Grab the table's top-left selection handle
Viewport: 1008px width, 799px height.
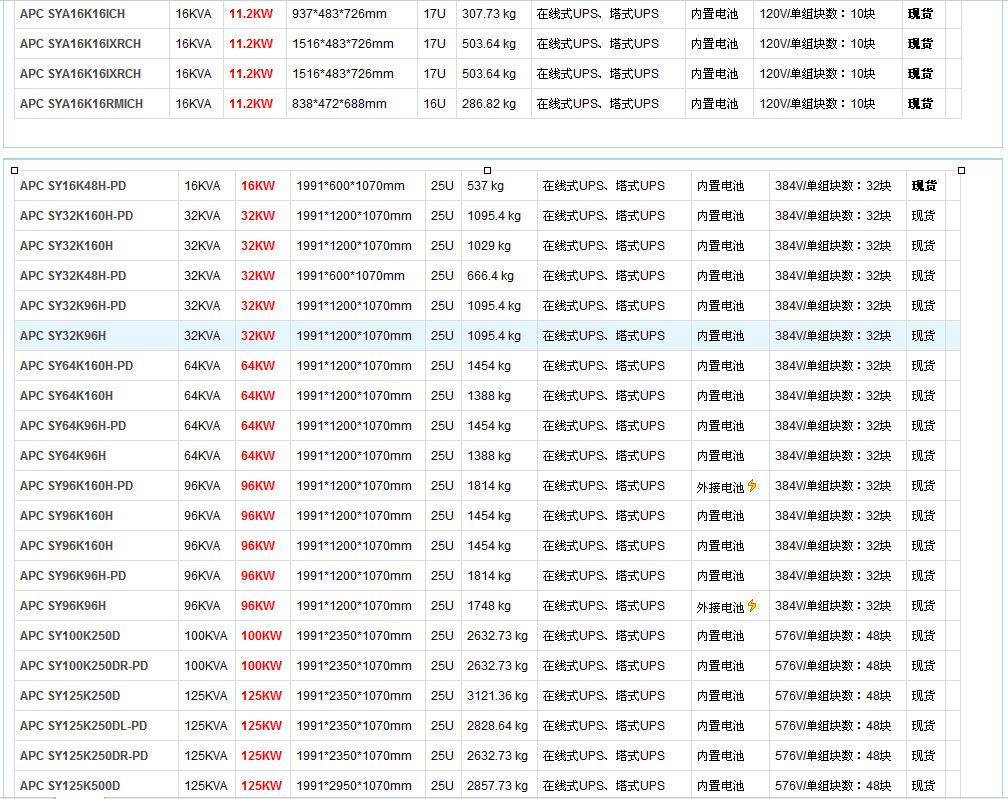point(15,171)
